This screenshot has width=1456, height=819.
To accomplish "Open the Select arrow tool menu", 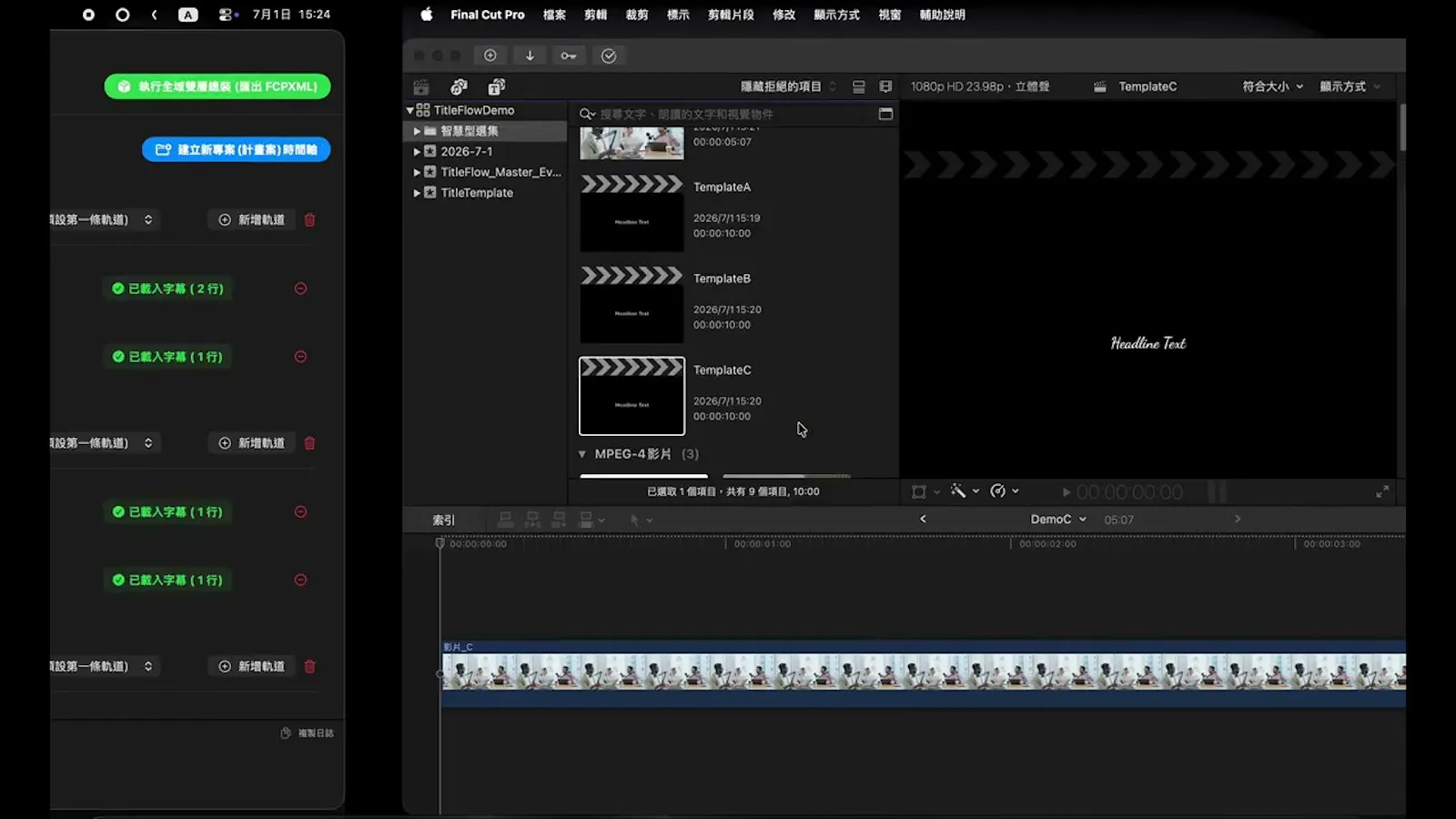I will [x=641, y=520].
